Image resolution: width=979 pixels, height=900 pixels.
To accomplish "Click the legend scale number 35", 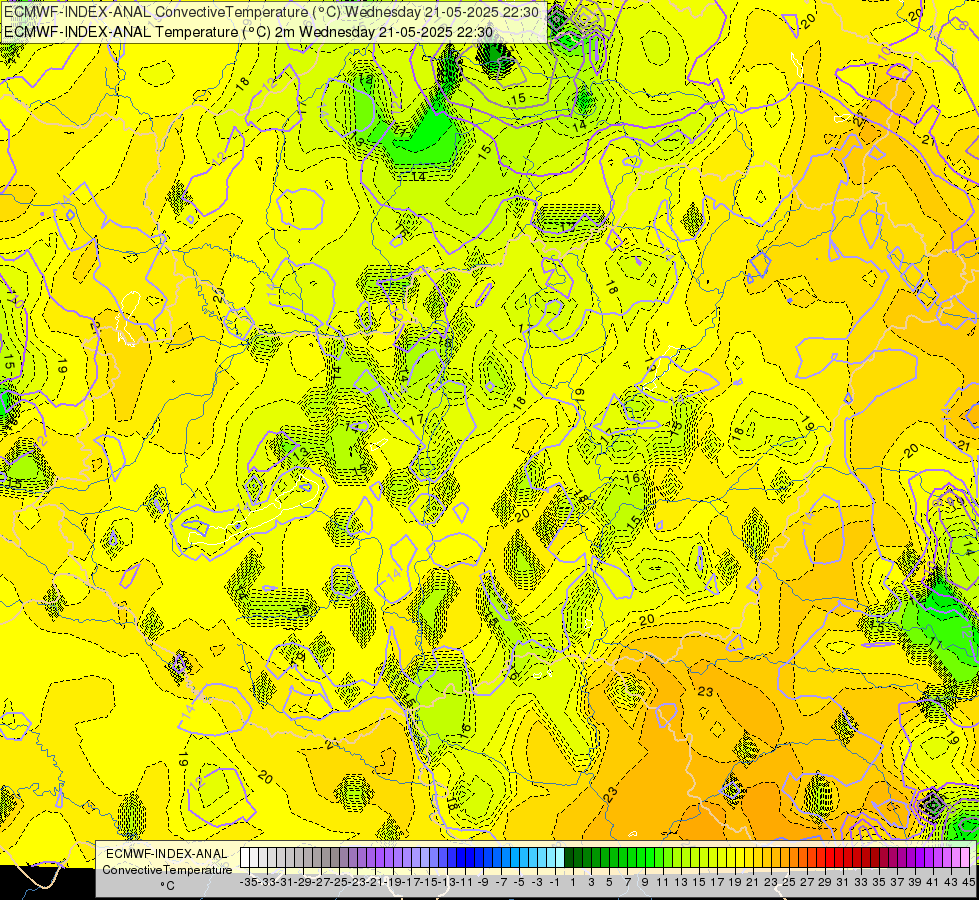I will pyautogui.click(x=879, y=882).
